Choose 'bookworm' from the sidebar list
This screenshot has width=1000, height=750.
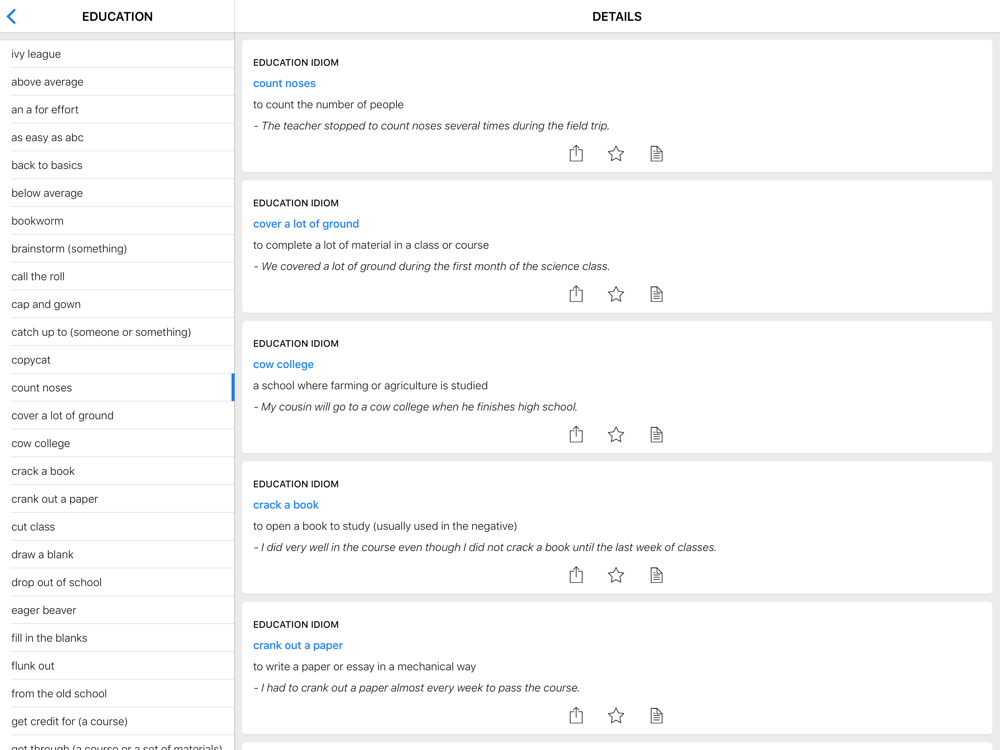point(37,221)
